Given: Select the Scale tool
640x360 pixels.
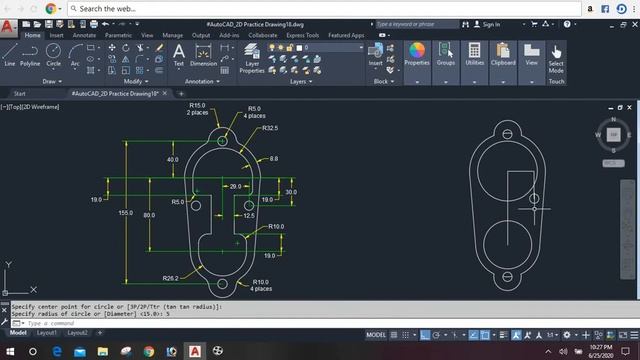Looking at the screenshot, I should click(x=126, y=71).
